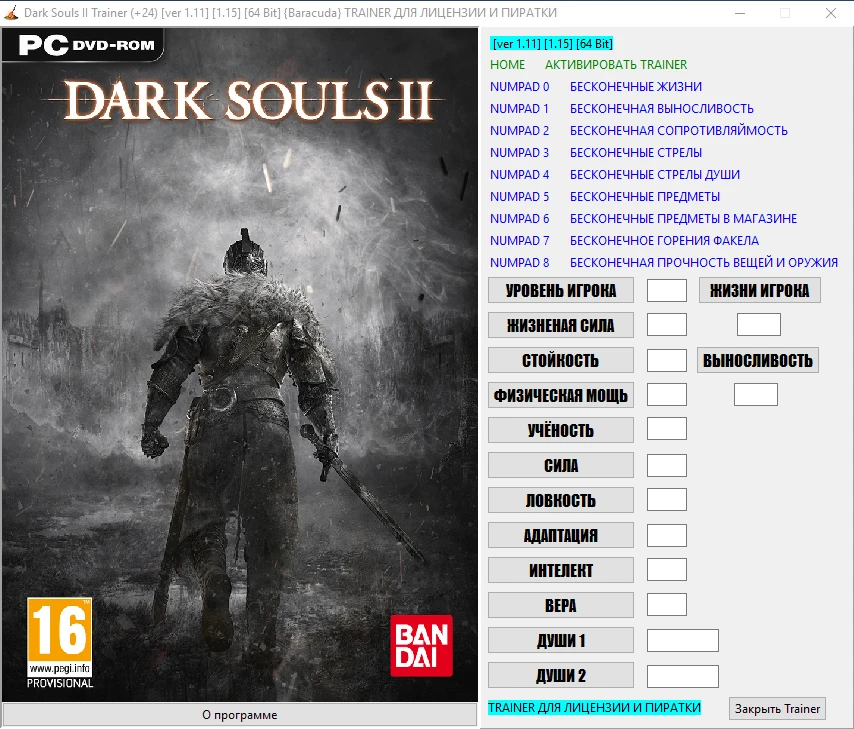The height and width of the screenshot is (729, 854).
Task: Apply the ВЕРА stat
Action: 560,604
